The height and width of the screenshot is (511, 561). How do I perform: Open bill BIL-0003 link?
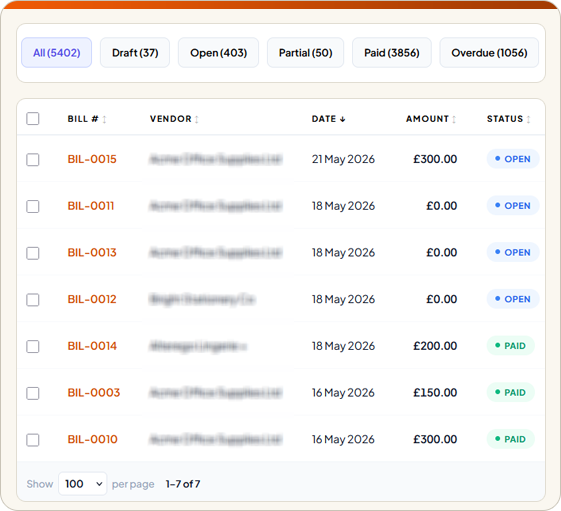pos(94,393)
